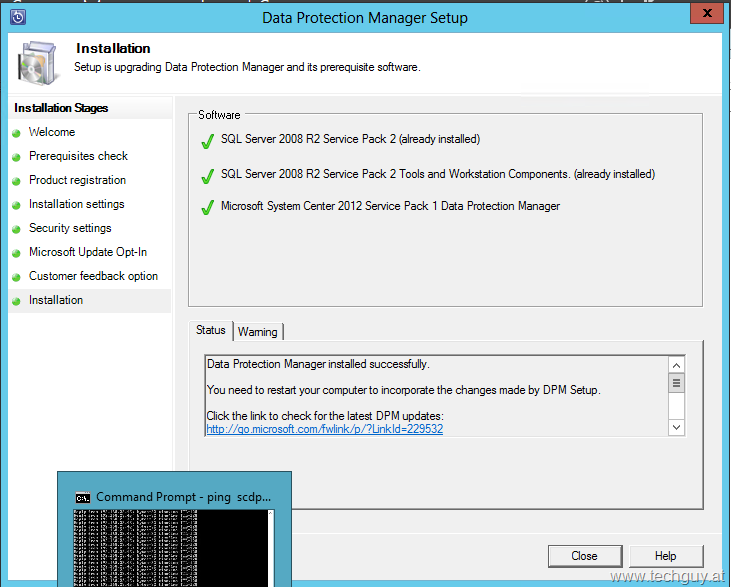
Task: Click the 'Setup is upgrading Data Protection Manager' subtitle
Action: click(247, 67)
